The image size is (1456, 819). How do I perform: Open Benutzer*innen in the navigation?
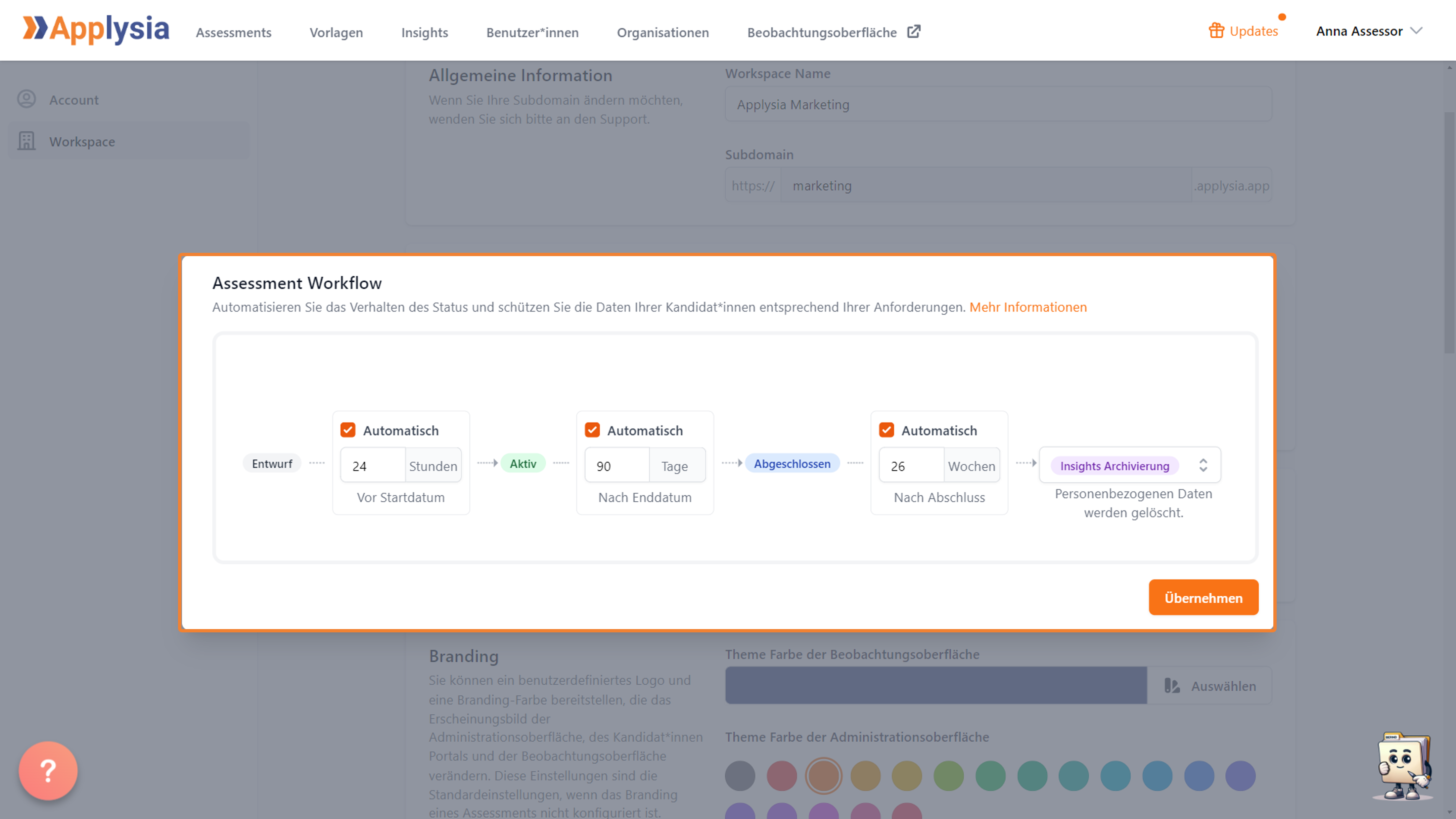coord(532,32)
